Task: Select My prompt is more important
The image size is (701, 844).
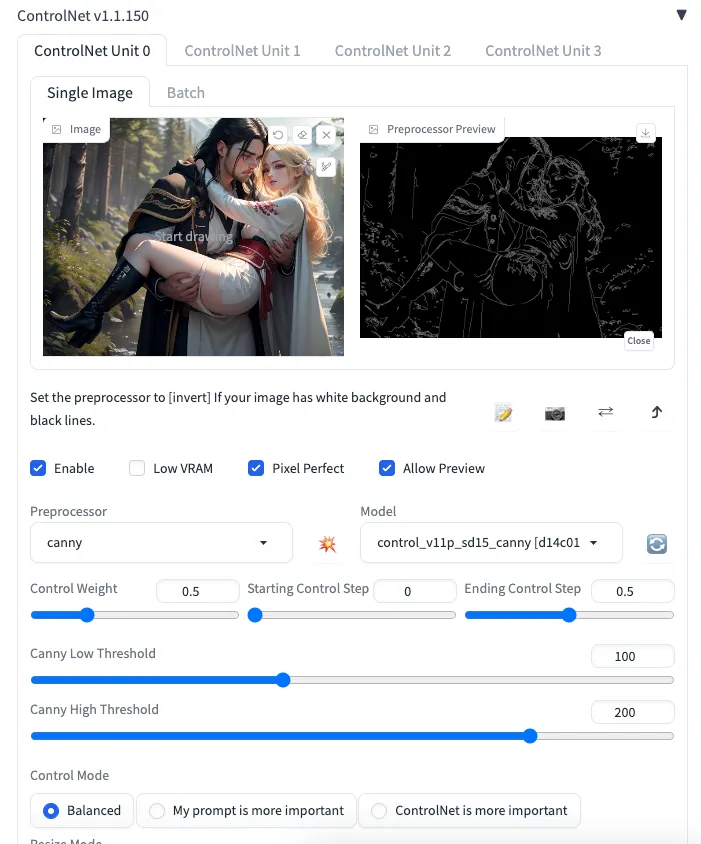Action: pyautogui.click(x=247, y=810)
